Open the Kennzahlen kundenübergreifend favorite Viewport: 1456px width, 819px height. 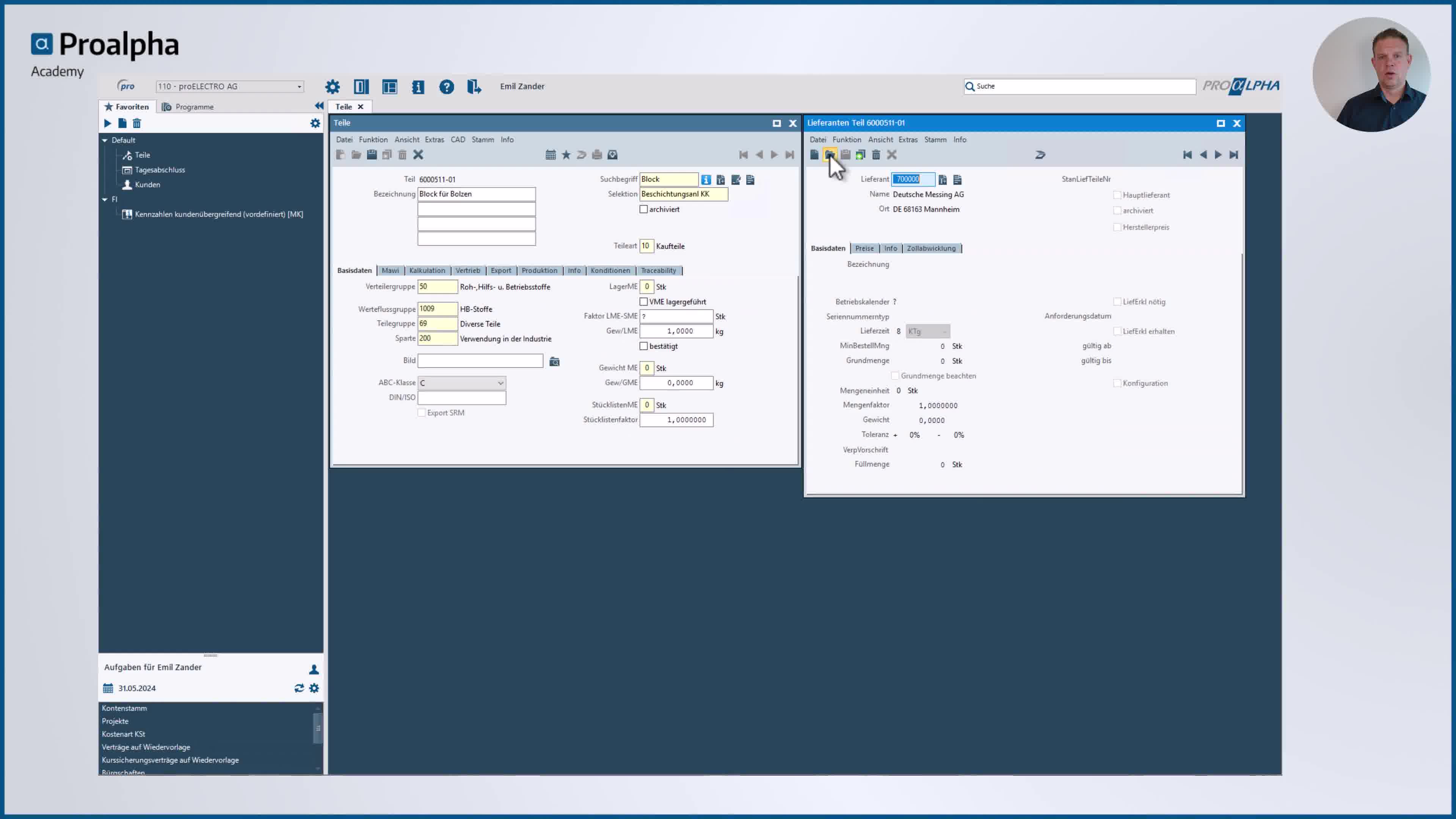(x=219, y=214)
